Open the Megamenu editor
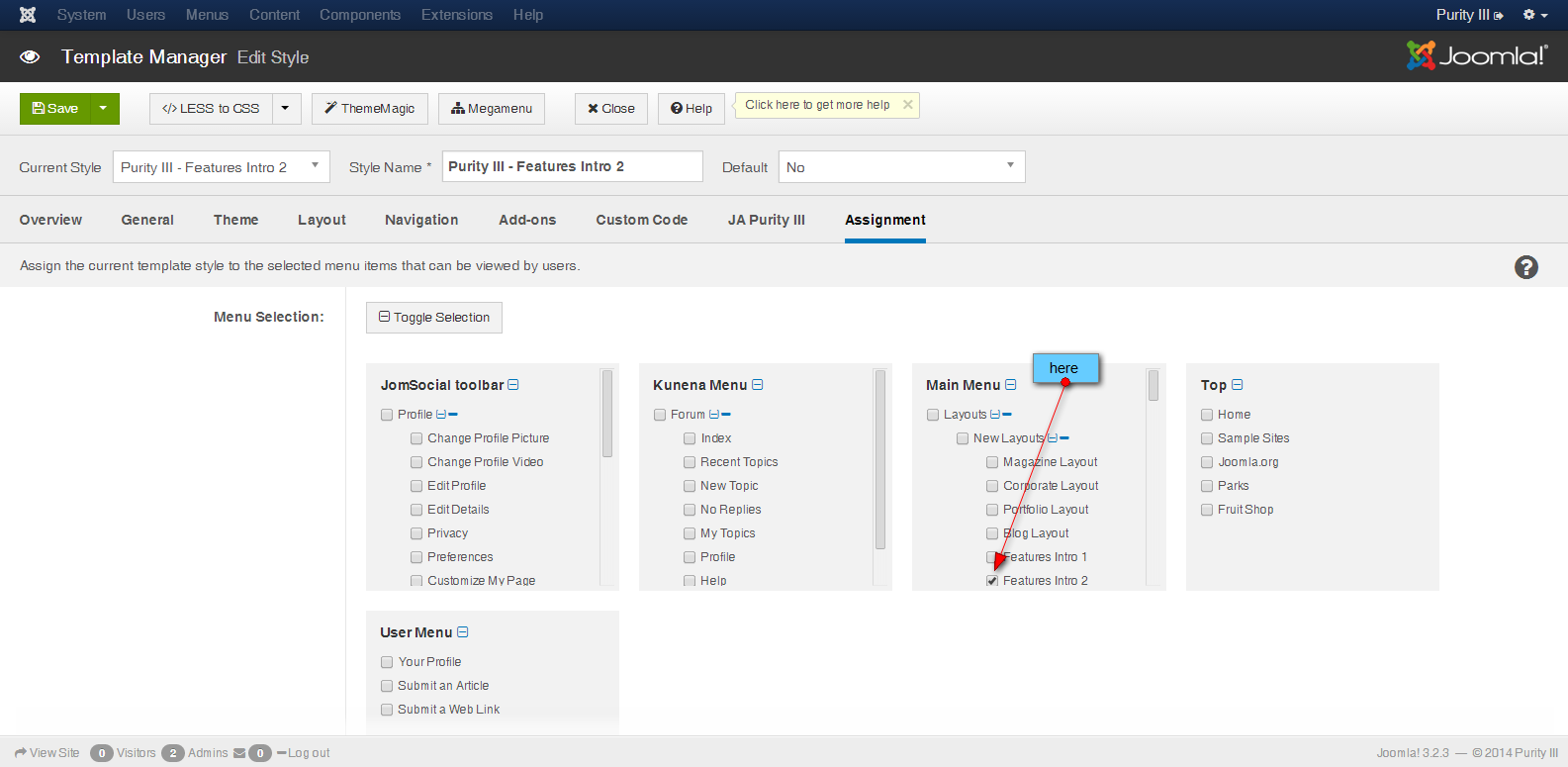 [492, 109]
